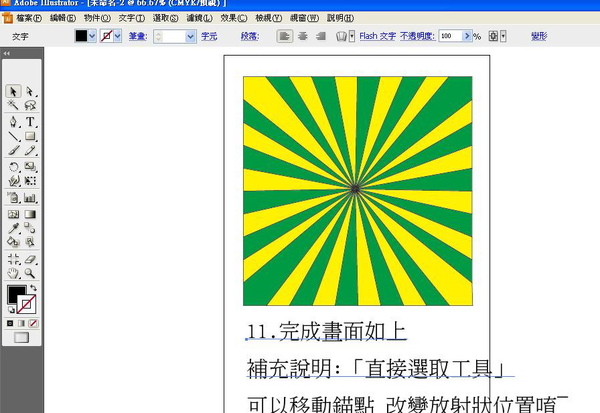Open the 濾鏡(L) menu
The image size is (600, 413).
[199, 18]
